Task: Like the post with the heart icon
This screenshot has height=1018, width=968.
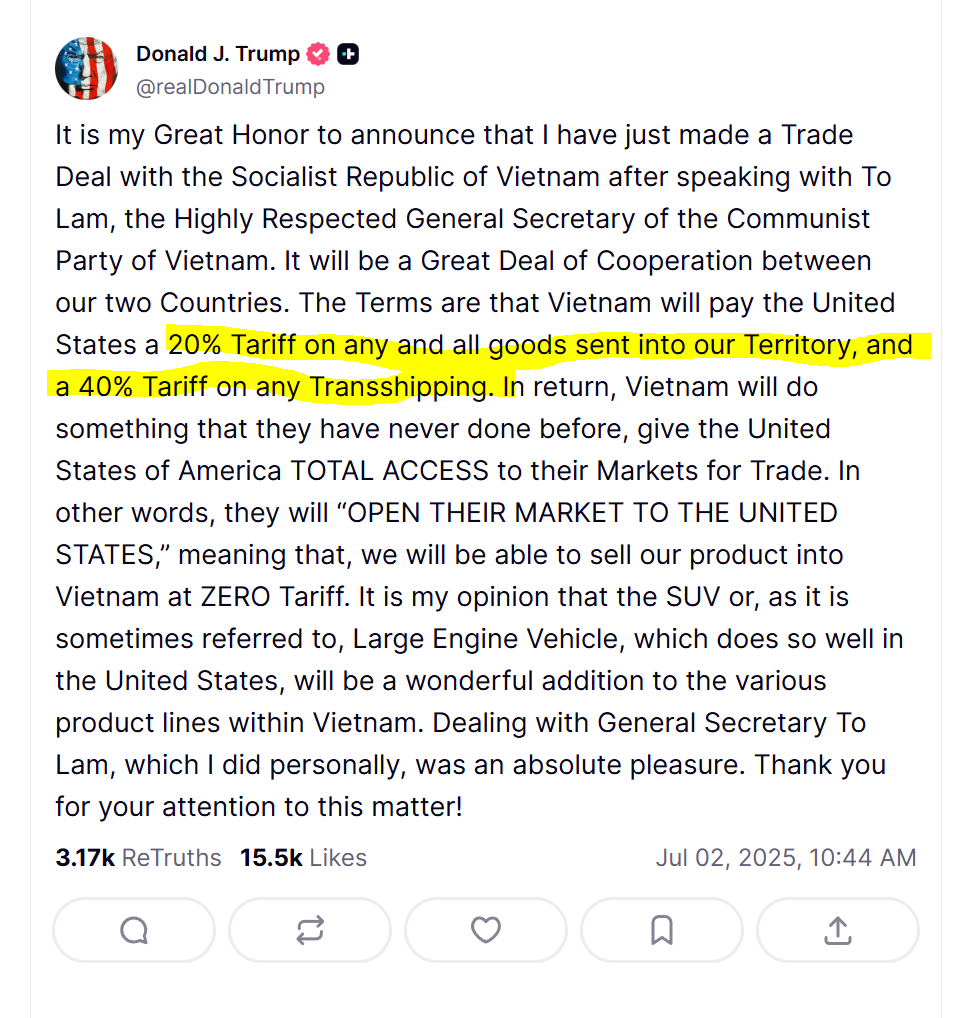Action: tap(486, 931)
